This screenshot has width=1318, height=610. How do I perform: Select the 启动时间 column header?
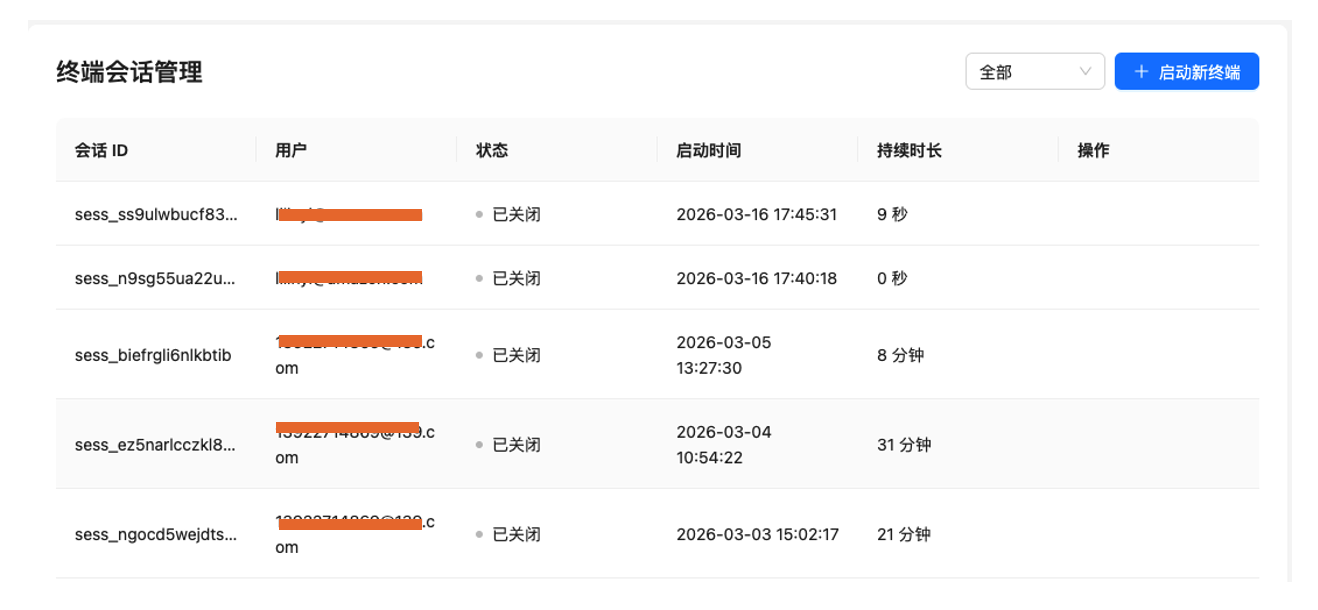click(x=709, y=151)
